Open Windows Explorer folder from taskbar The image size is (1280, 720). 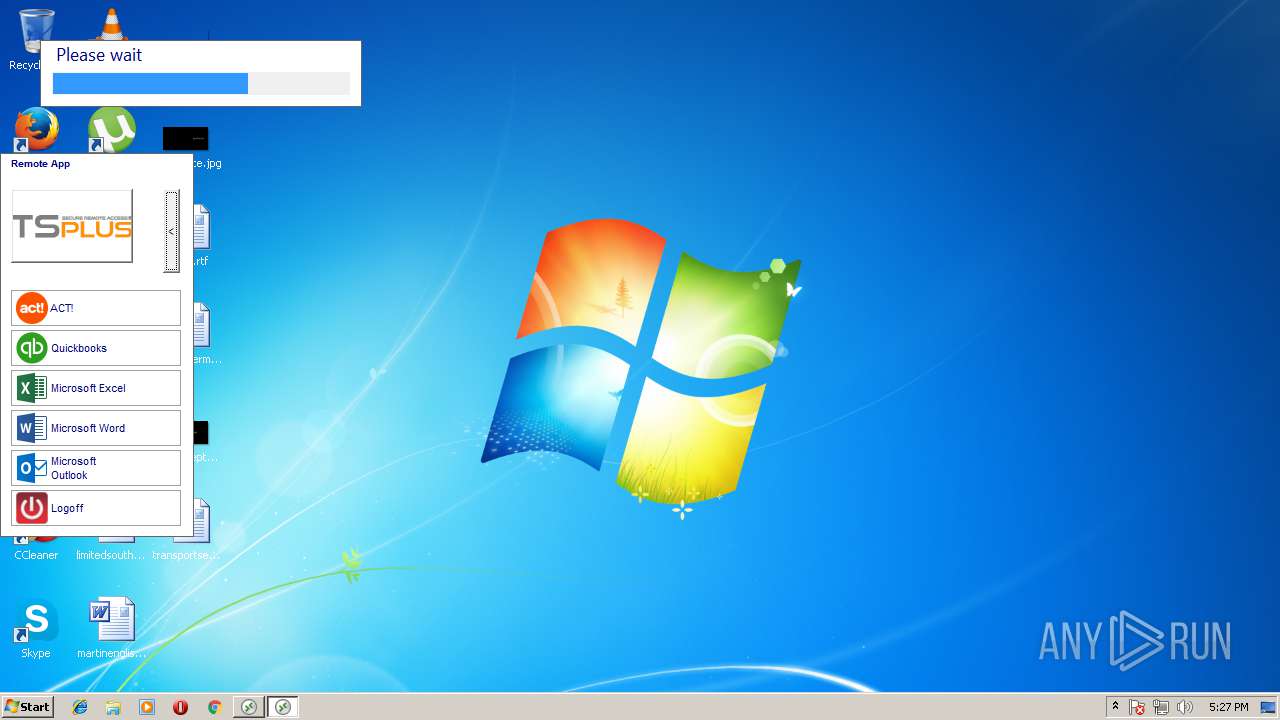click(x=113, y=707)
